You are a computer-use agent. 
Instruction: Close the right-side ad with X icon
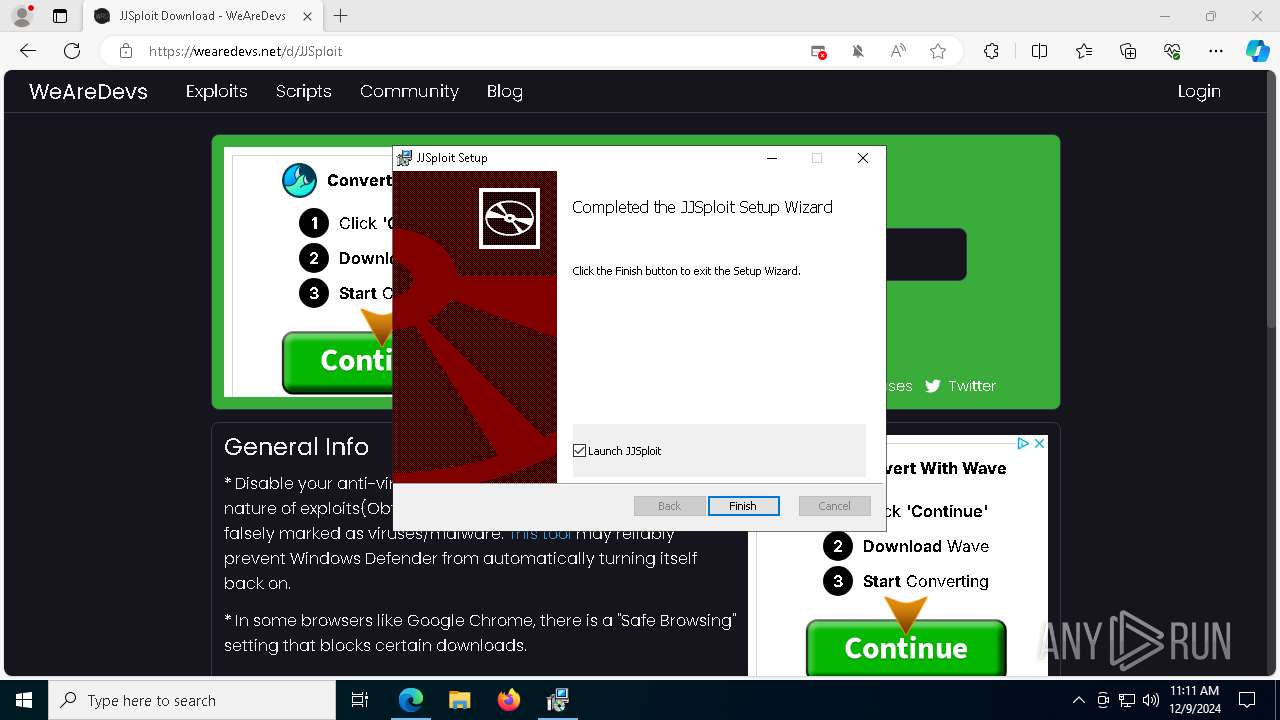coord(1039,443)
